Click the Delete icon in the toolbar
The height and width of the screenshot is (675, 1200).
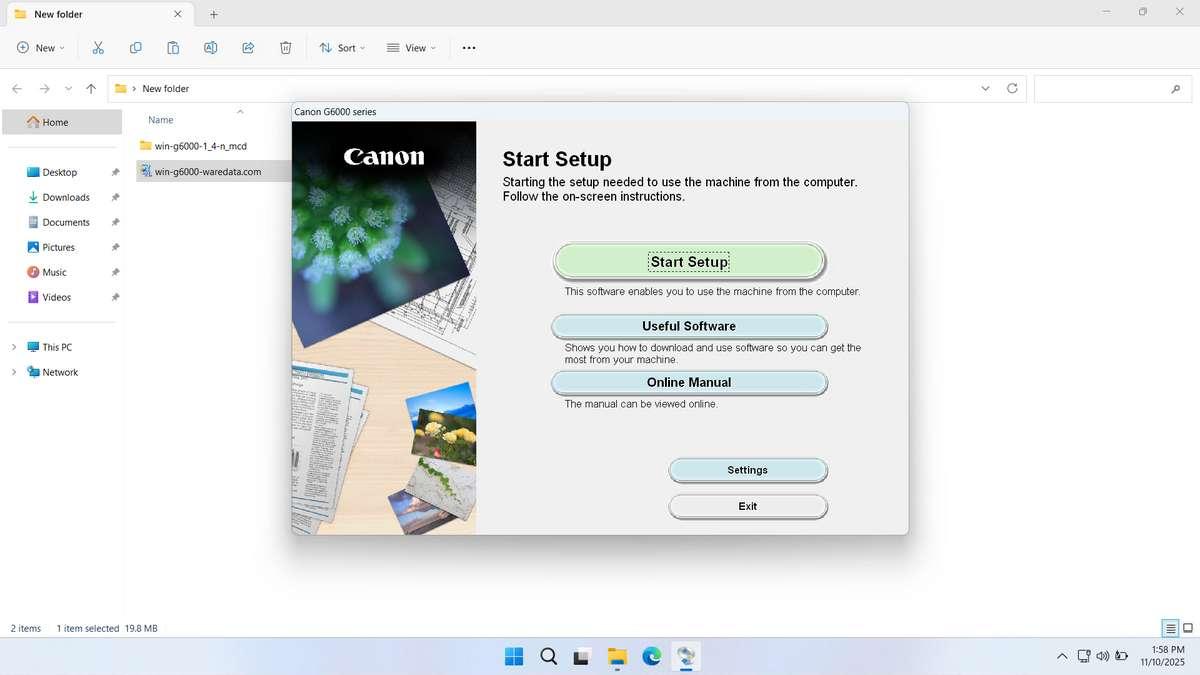point(285,47)
